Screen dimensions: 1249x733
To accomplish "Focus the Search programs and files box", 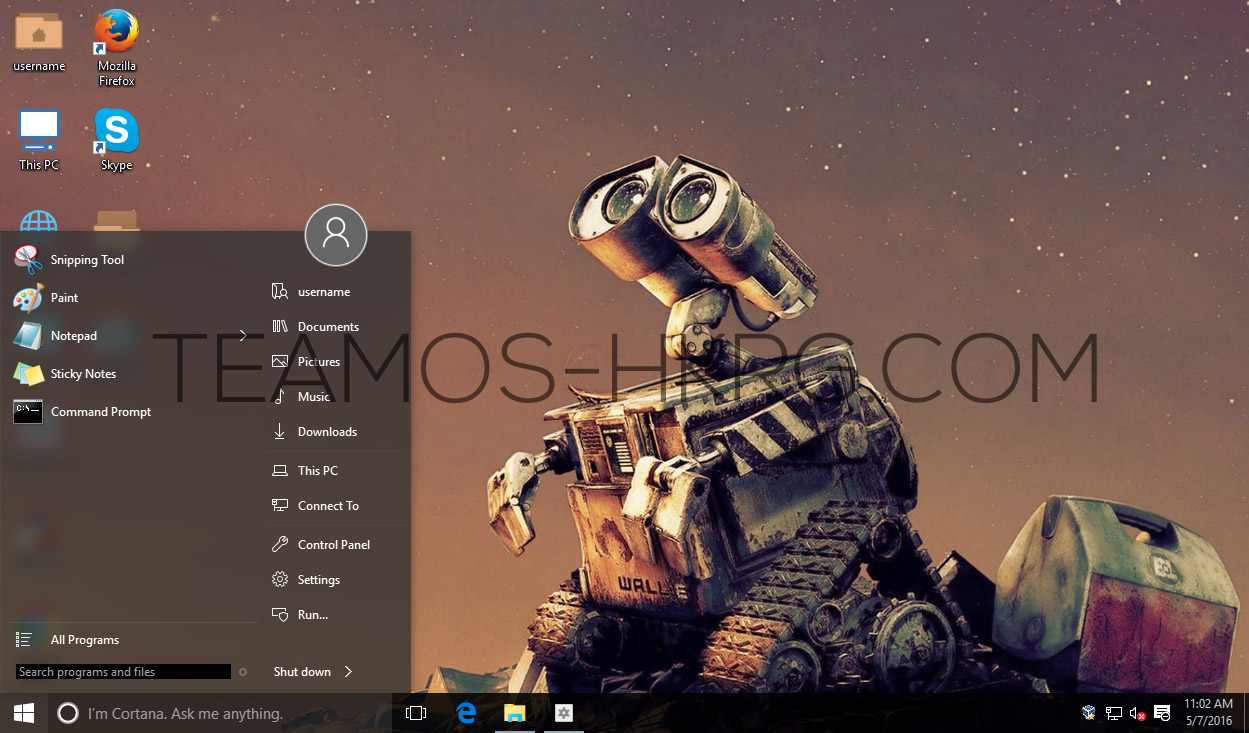I will click(123, 672).
